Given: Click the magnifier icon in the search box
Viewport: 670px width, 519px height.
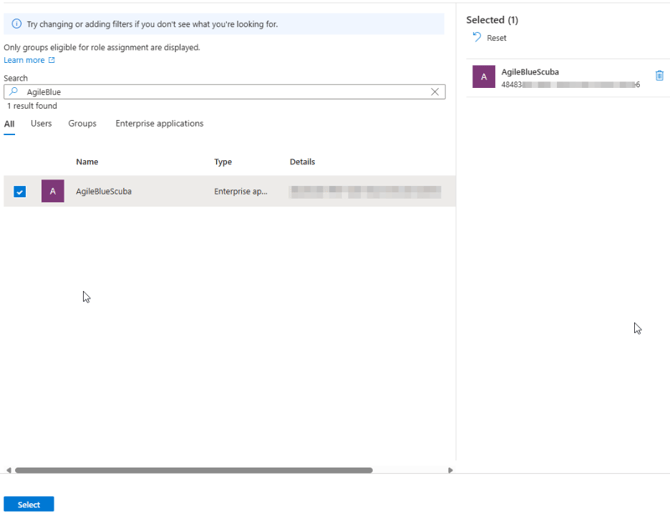Looking at the screenshot, I should tap(14, 92).
